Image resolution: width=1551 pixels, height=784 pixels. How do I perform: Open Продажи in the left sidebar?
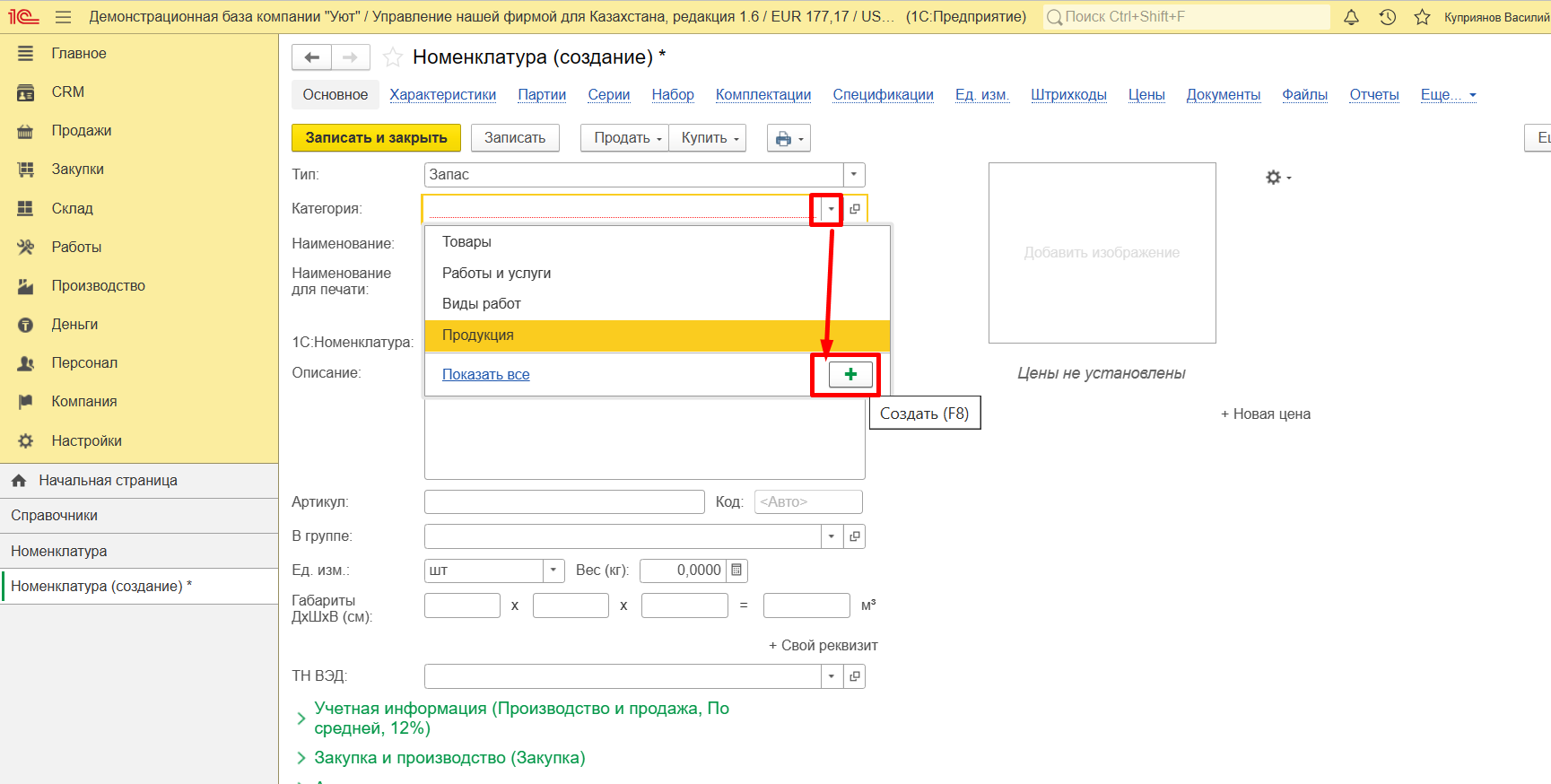pos(81,131)
